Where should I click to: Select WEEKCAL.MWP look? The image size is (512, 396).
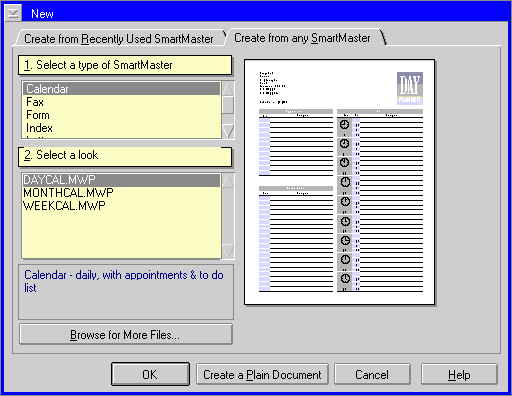click(121, 206)
